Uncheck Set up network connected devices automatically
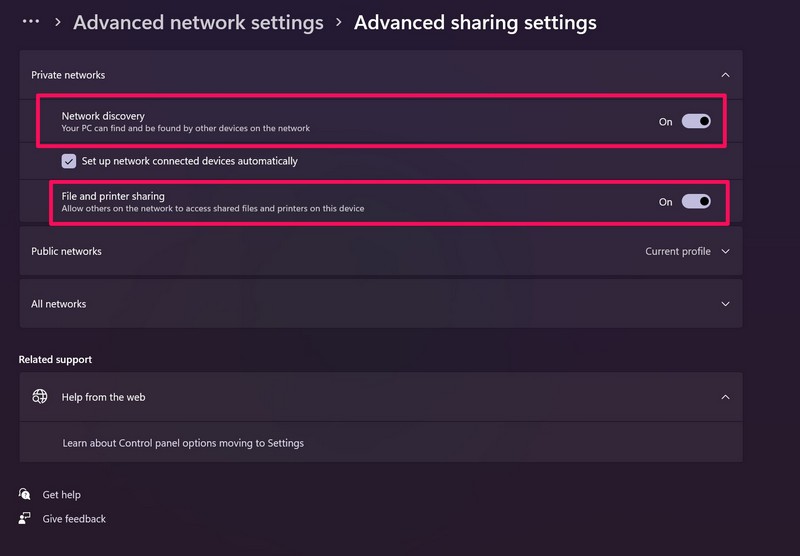 click(69, 161)
